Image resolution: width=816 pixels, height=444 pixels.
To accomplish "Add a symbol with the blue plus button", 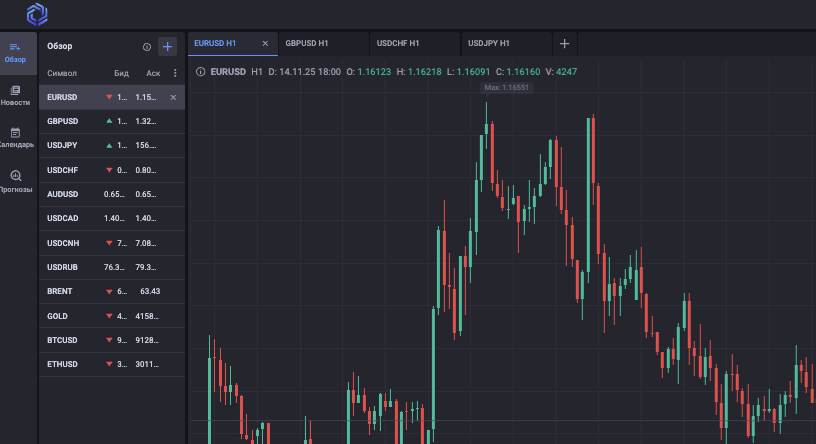I will (167, 46).
